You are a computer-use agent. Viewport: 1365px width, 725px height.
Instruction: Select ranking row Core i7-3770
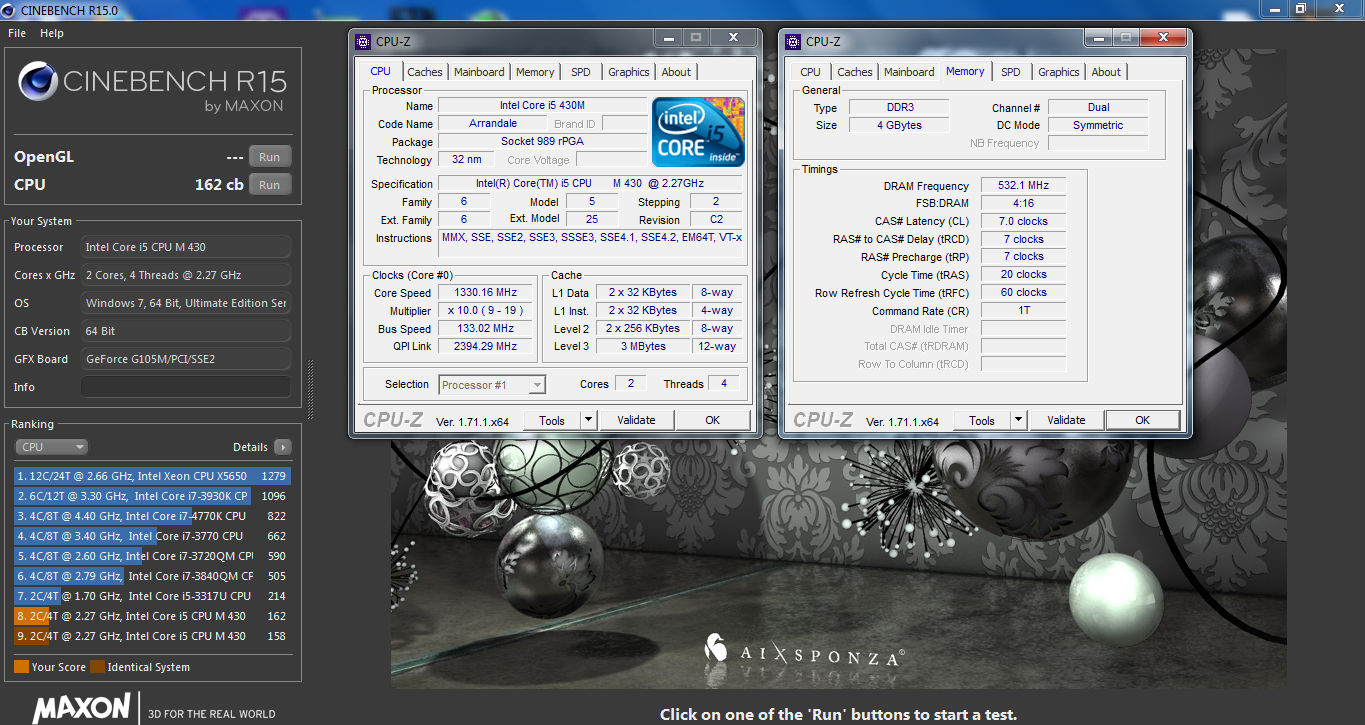pos(152,536)
